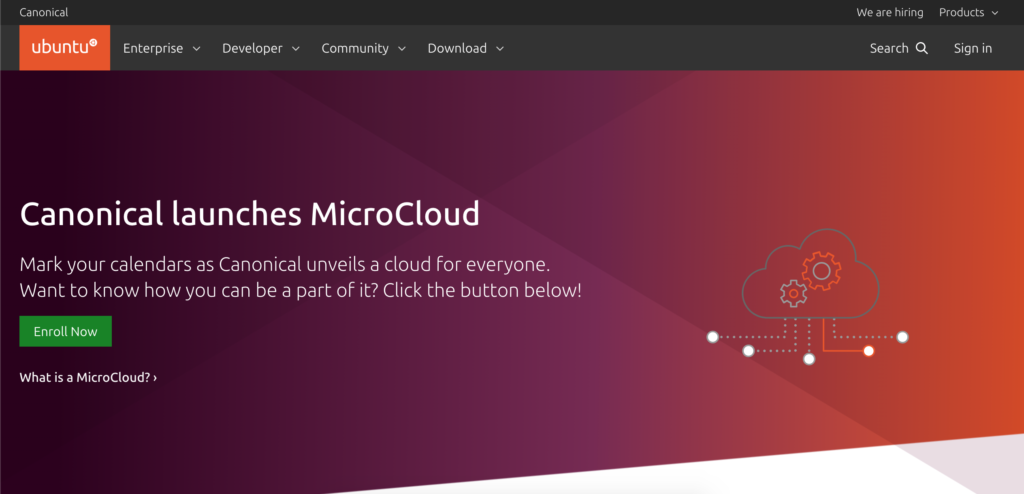
Task: Open the What is a MicroCloud? link
Action: click(88, 378)
